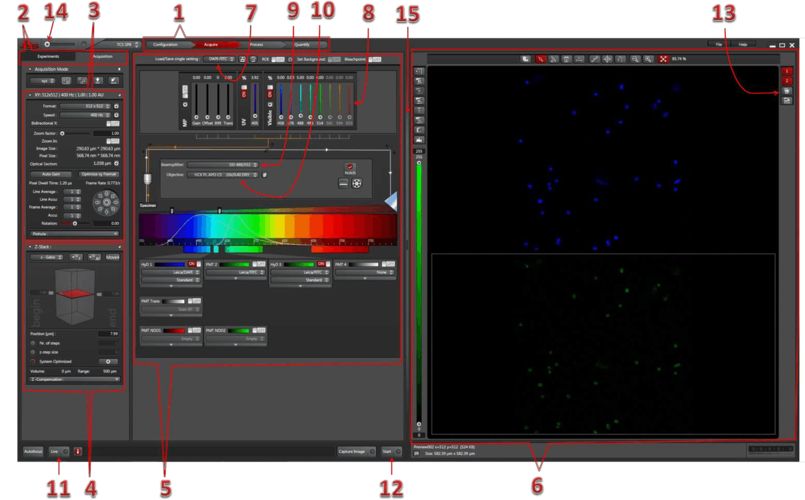Screen dimensions: 805x500
Task: Show channel 1 in the viewer
Action: (x=788, y=71)
